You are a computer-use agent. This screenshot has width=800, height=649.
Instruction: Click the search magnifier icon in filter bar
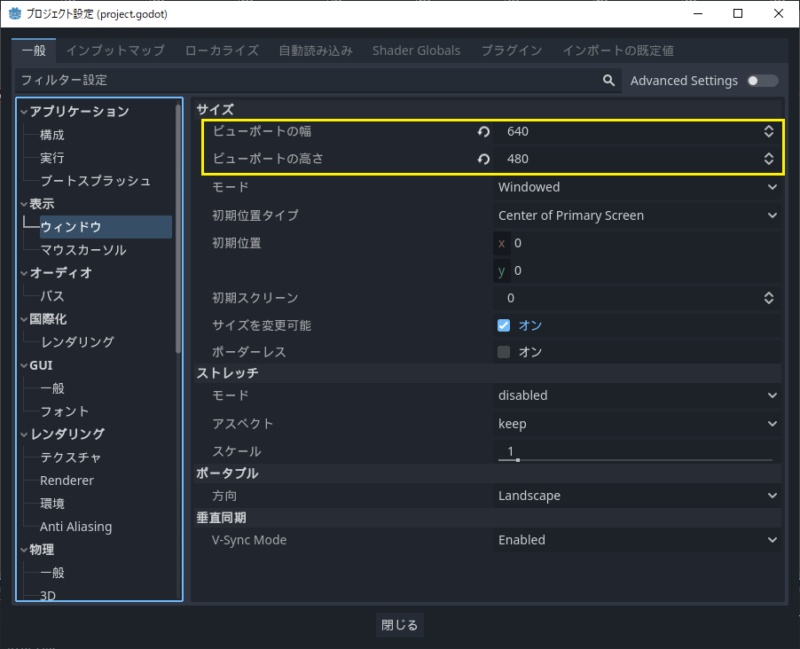click(608, 80)
